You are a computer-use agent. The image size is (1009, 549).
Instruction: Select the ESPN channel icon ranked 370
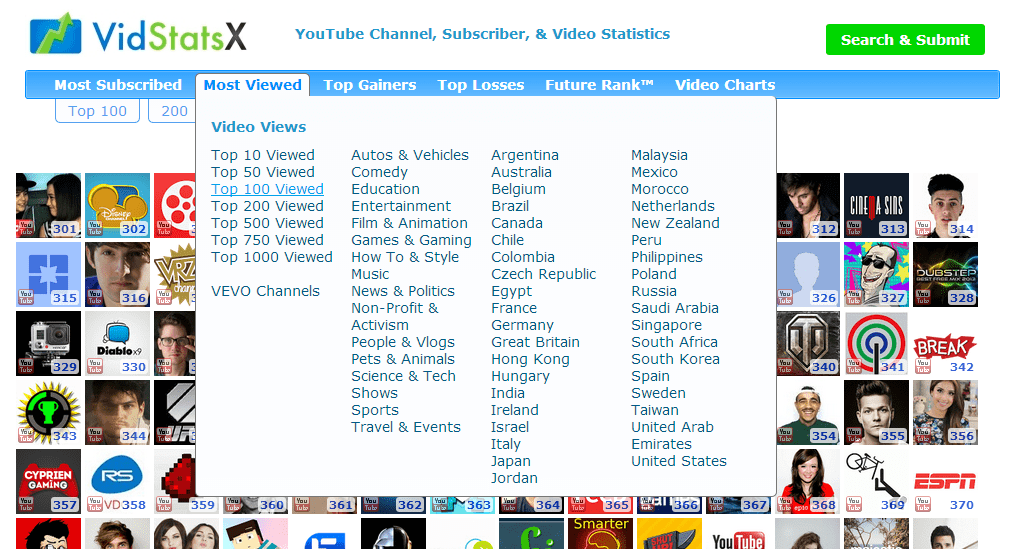click(945, 481)
